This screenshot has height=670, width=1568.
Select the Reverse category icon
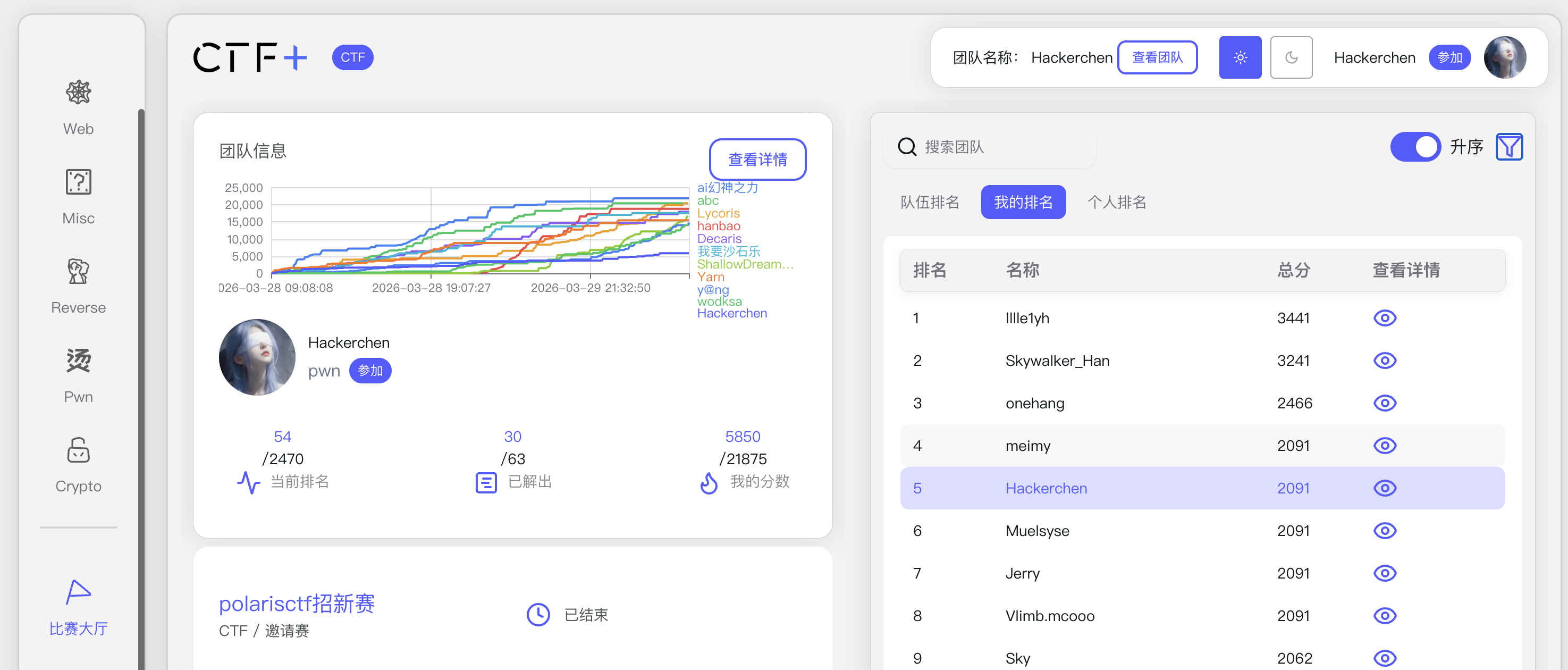[78, 272]
